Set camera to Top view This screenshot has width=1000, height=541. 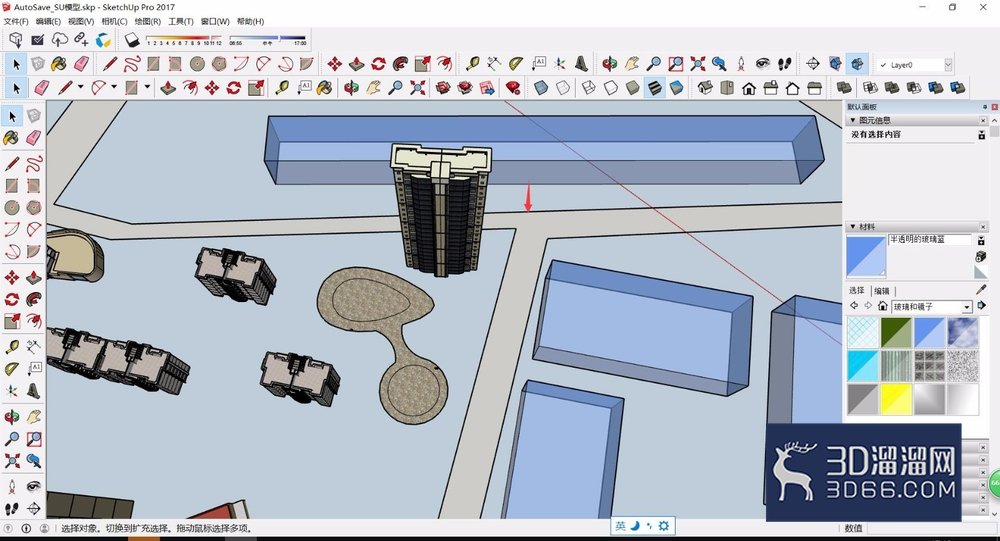click(726, 87)
